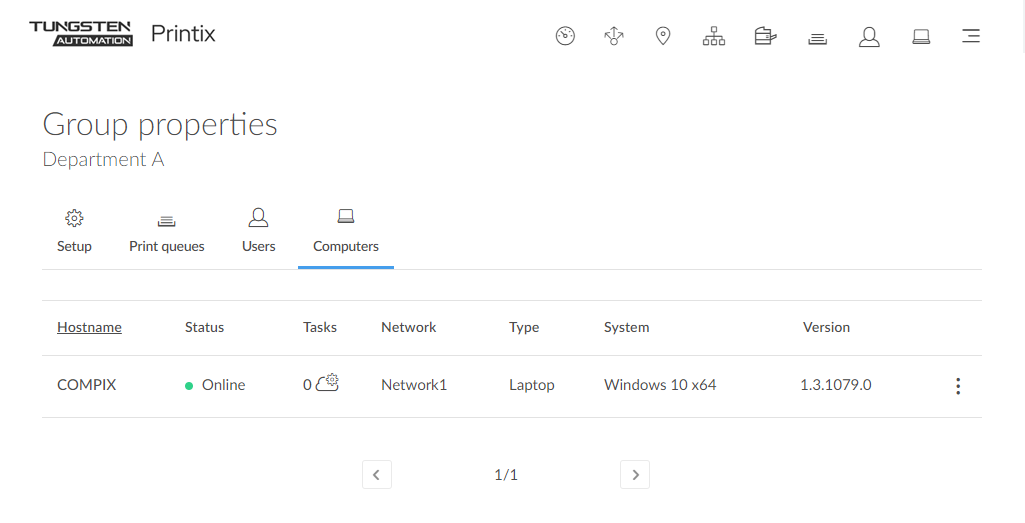The image size is (1025, 523).
Task: Click the tasks cloud gear icon for COMPIX
Action: click(x=328, y=383)
